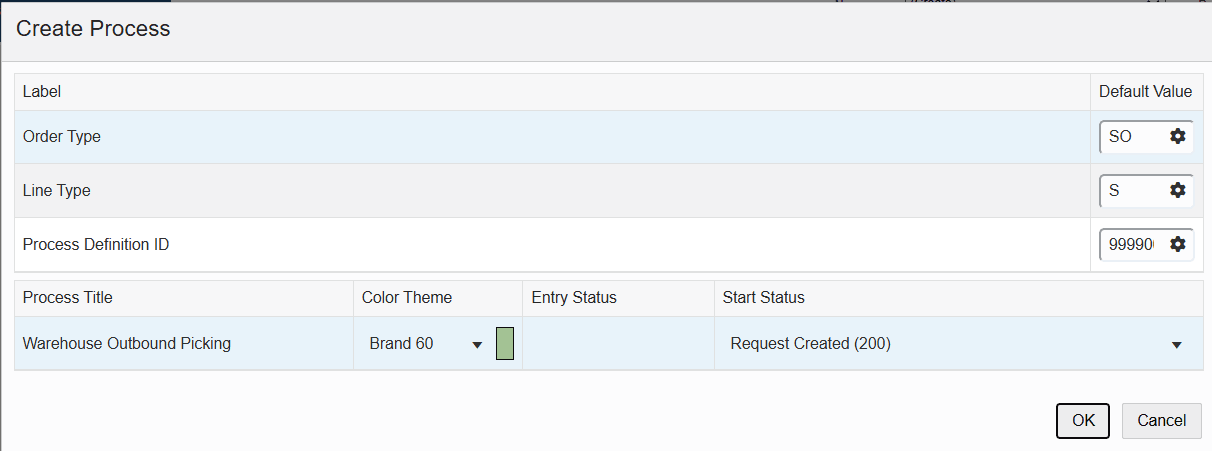The image size is (1212, 451).
Task: Dismiss the dialog with Cancel
Action: pyautogui.click(x=1161, y=421)
